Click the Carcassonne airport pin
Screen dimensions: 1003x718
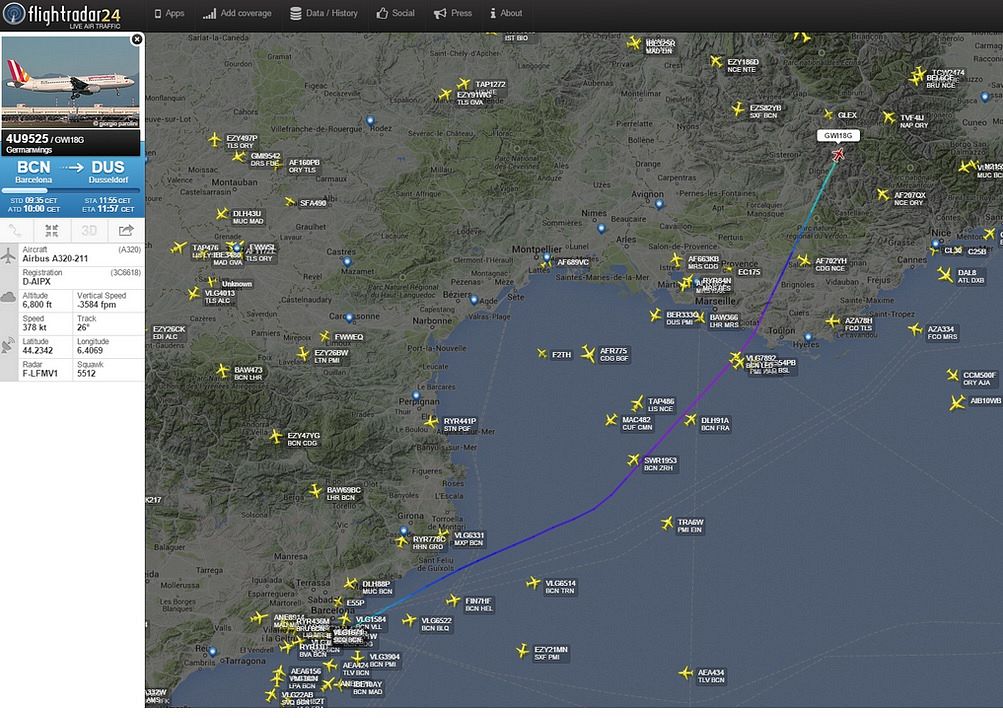tap(349, 318)
